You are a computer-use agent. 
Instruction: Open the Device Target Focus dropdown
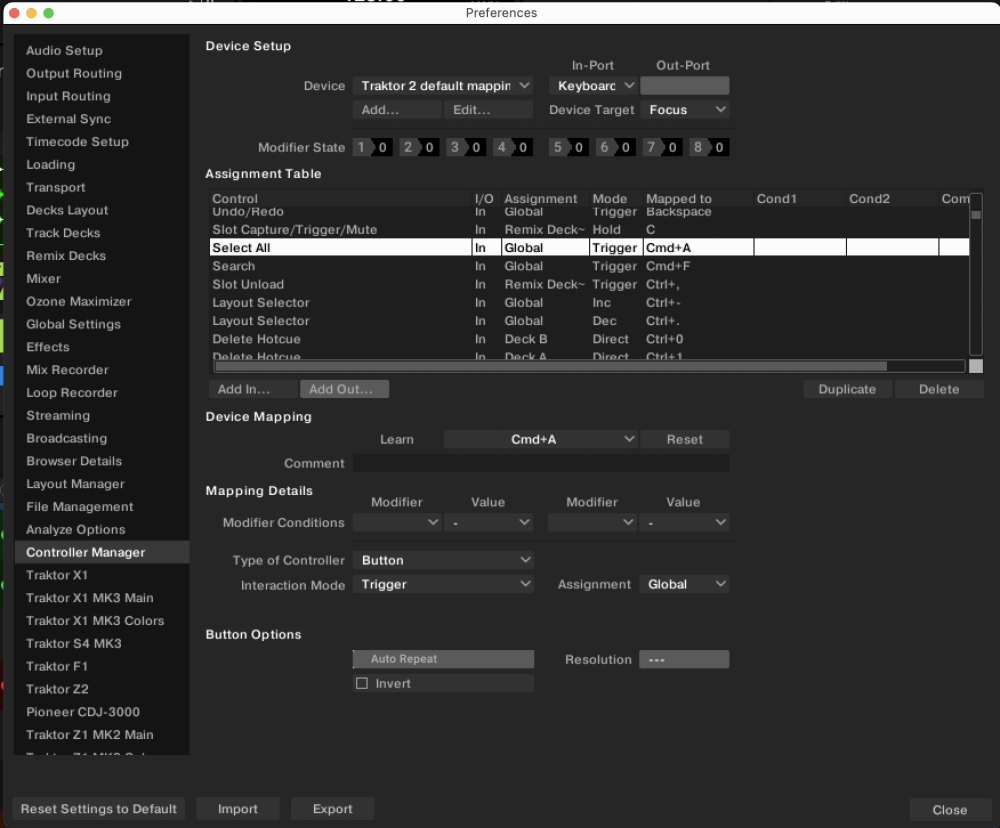pyautogui.click(x=684, y=110)
